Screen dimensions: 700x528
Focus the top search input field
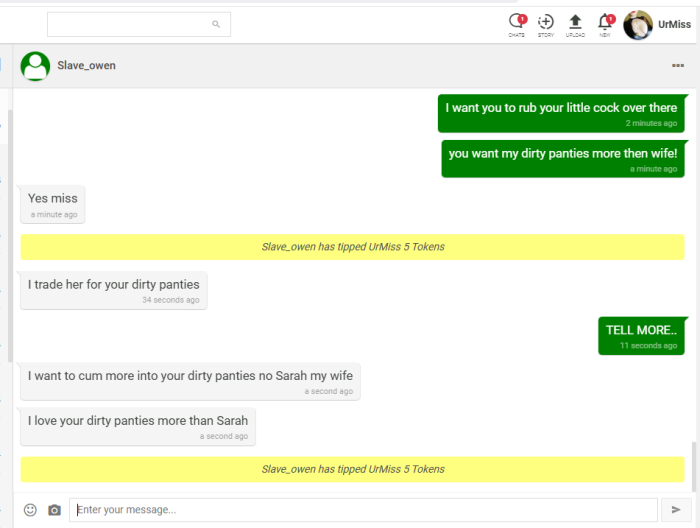coord(128,24)
